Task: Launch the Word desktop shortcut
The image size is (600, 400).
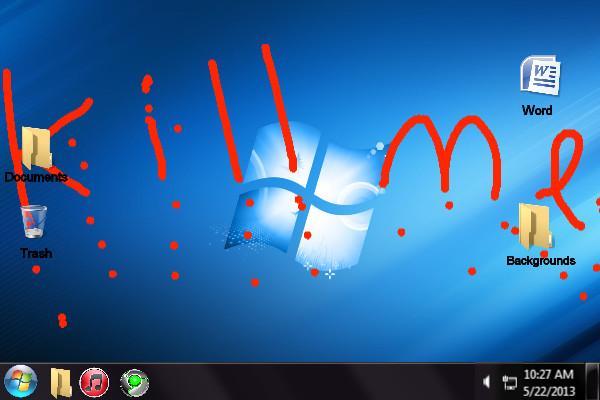Action: click(540, 75)
